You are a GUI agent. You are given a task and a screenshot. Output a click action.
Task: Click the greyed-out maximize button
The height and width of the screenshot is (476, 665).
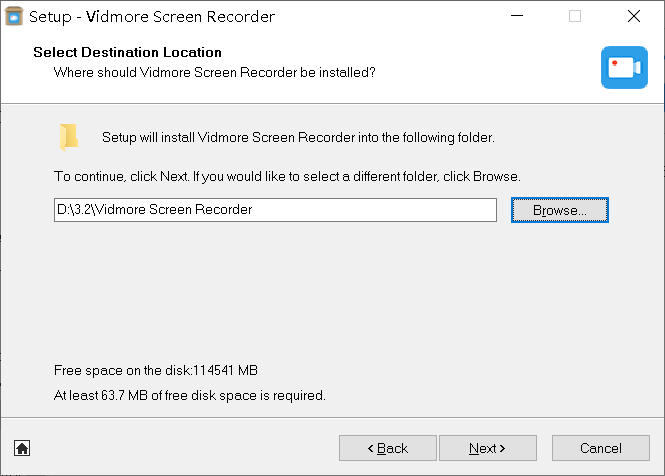point(575,16)
